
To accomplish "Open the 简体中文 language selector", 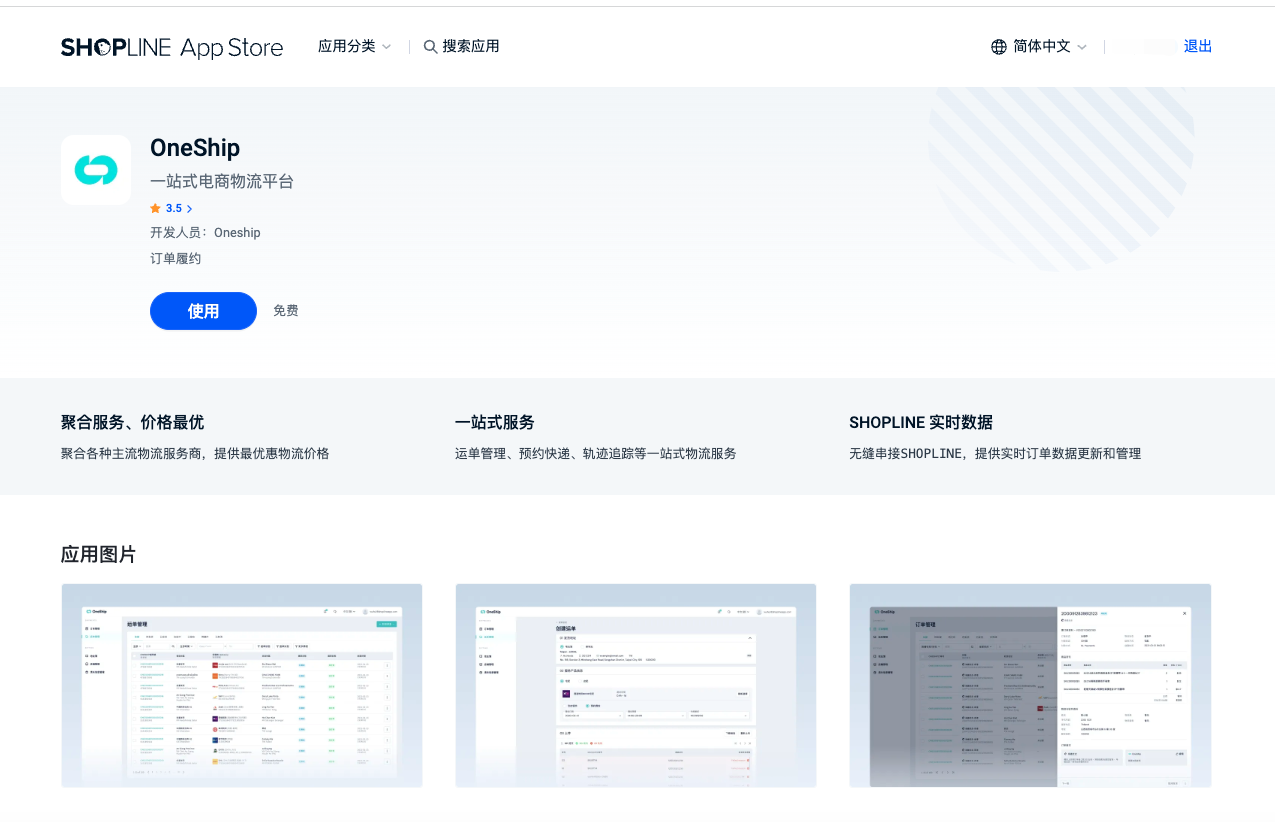I will click(1039, 46).
